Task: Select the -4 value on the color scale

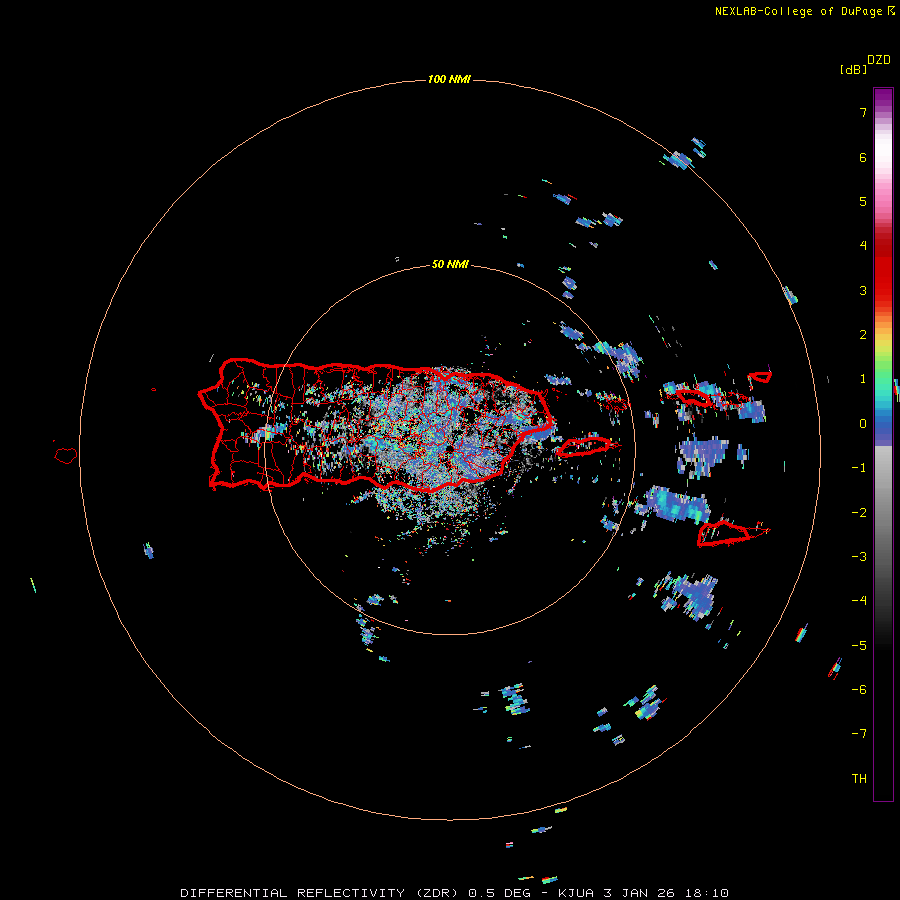Action: (x=859, y=601)
